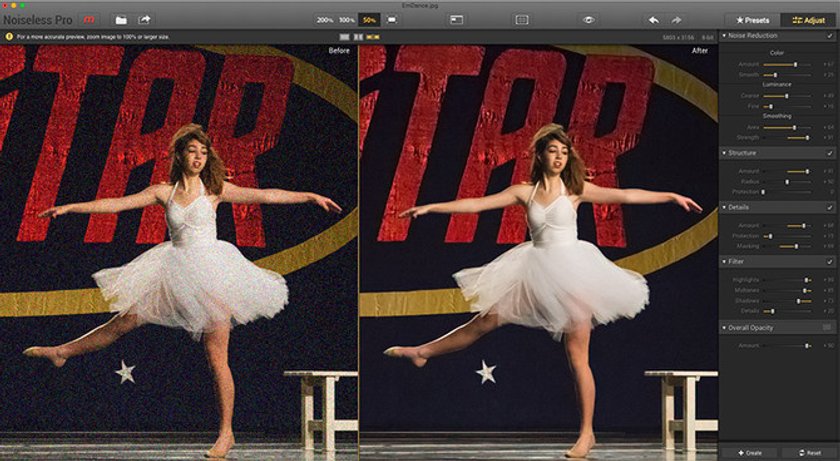
Task: Collapse the Noise Reduction section
Action: pyautogui.click(x=724, y=36)
